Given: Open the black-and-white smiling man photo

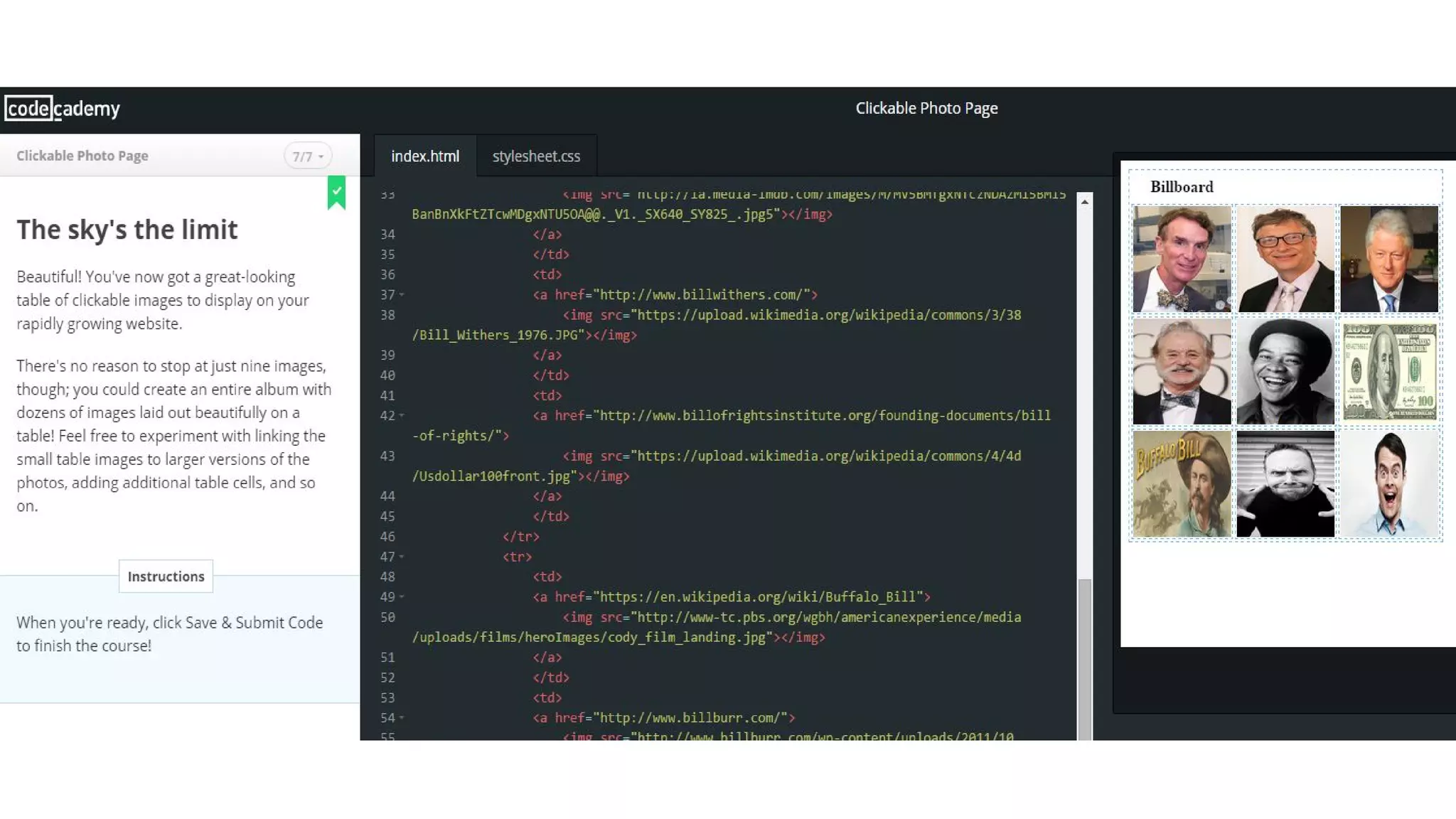Looking at the screenshot, I should tap(1285, 372).
